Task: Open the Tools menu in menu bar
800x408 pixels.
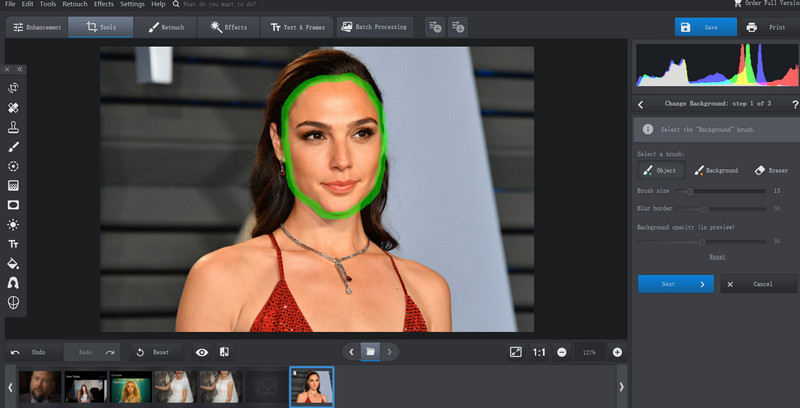Action: click(48, 4)
